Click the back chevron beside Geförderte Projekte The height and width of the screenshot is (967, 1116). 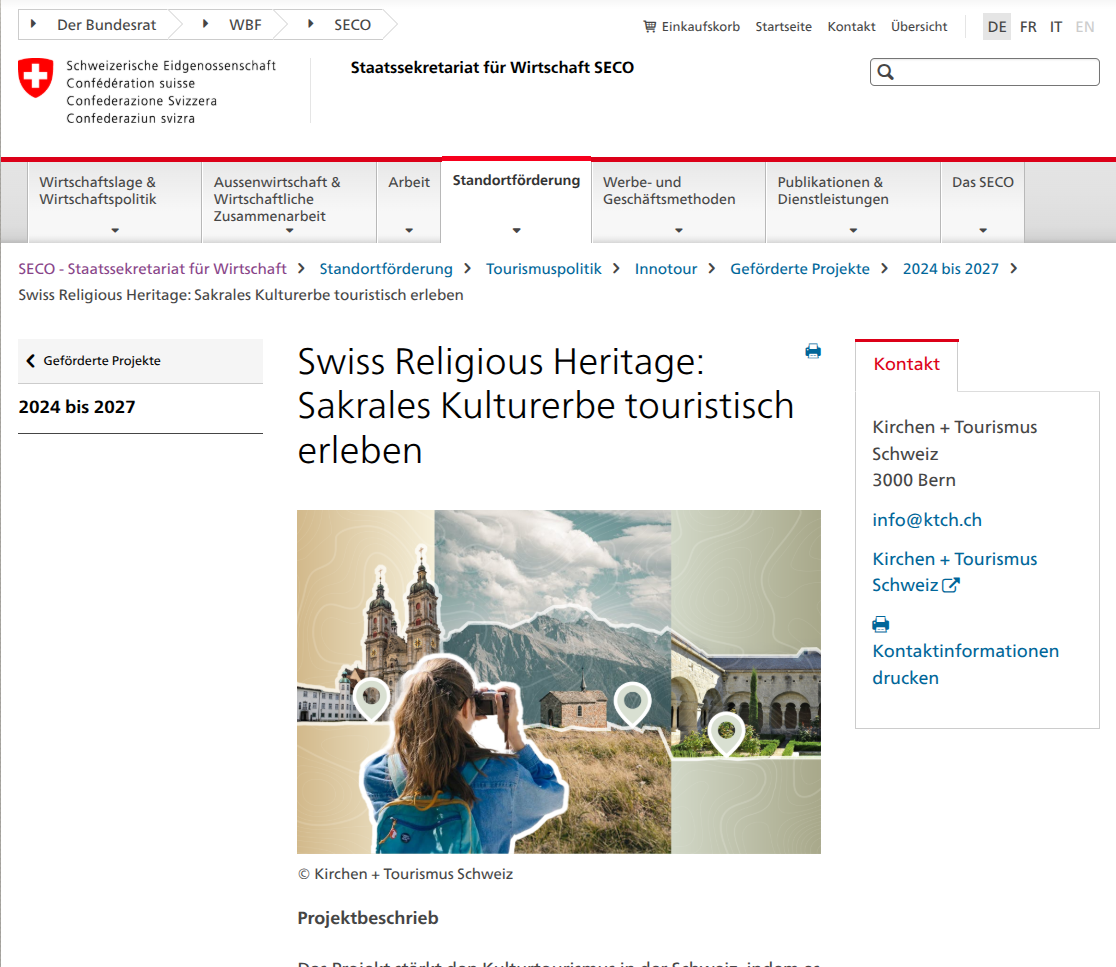pos(30,361)
